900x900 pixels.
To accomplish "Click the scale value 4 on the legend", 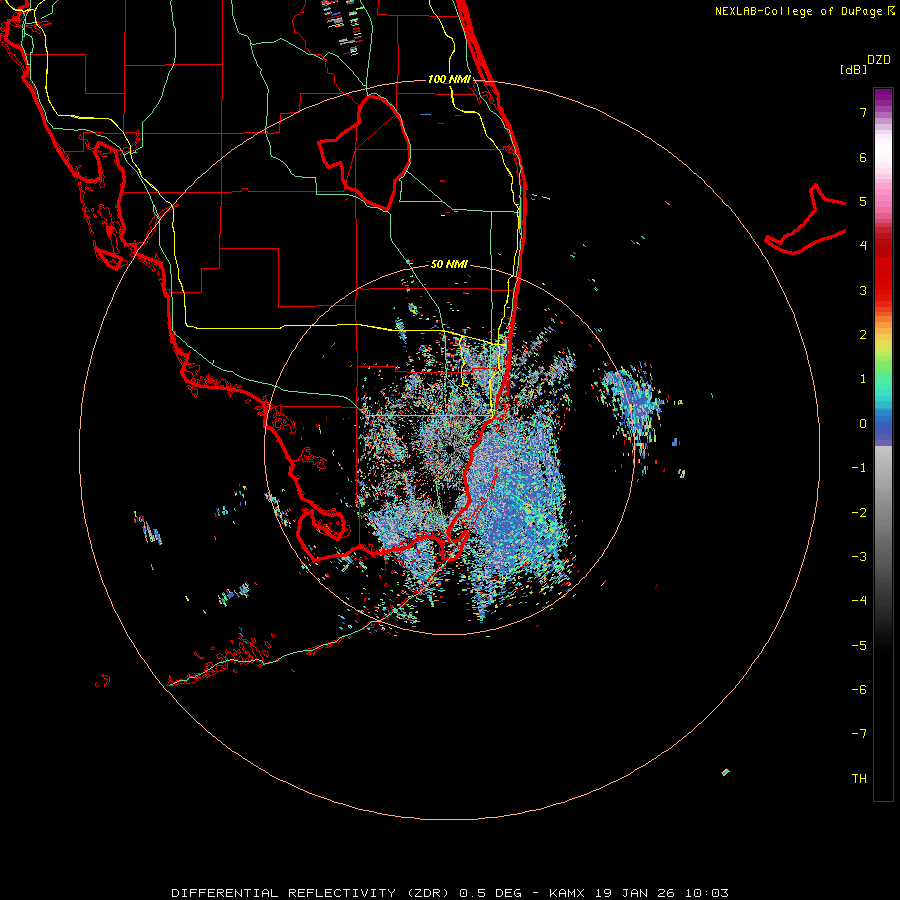I will click(863, 246).
